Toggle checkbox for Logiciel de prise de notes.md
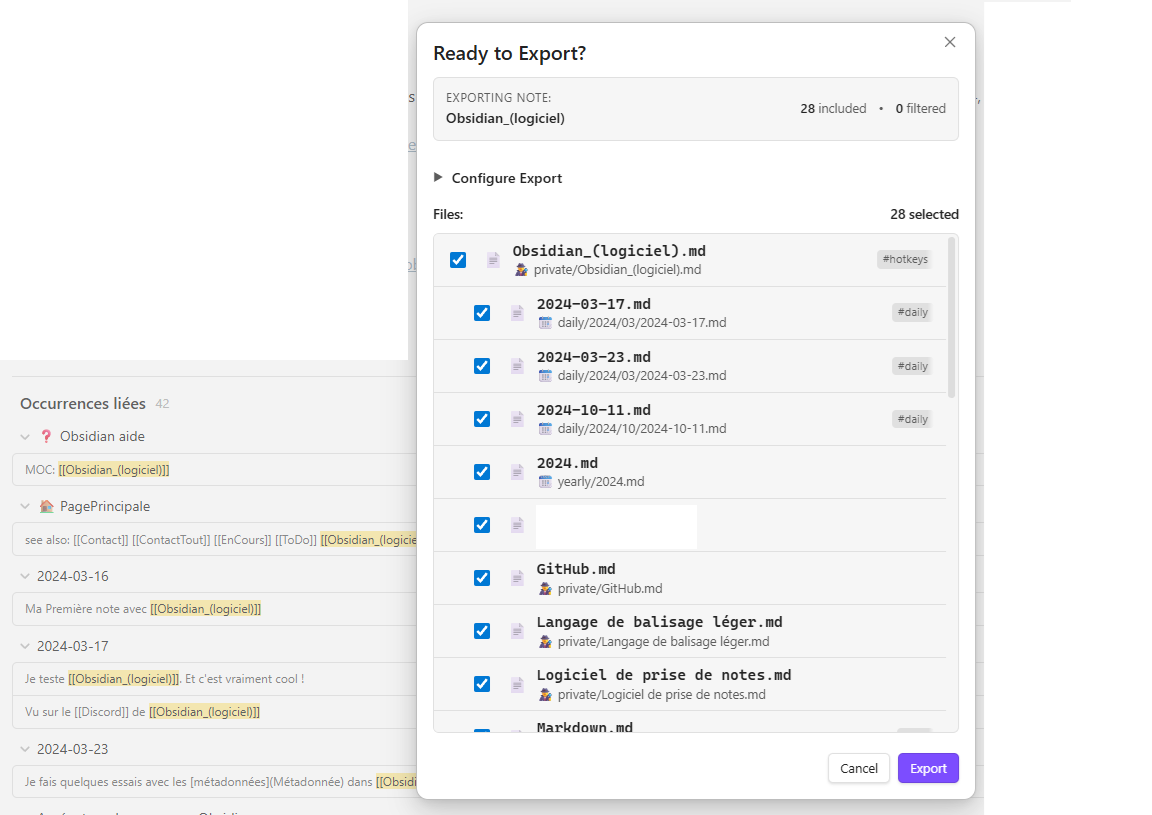 point(482,684)
